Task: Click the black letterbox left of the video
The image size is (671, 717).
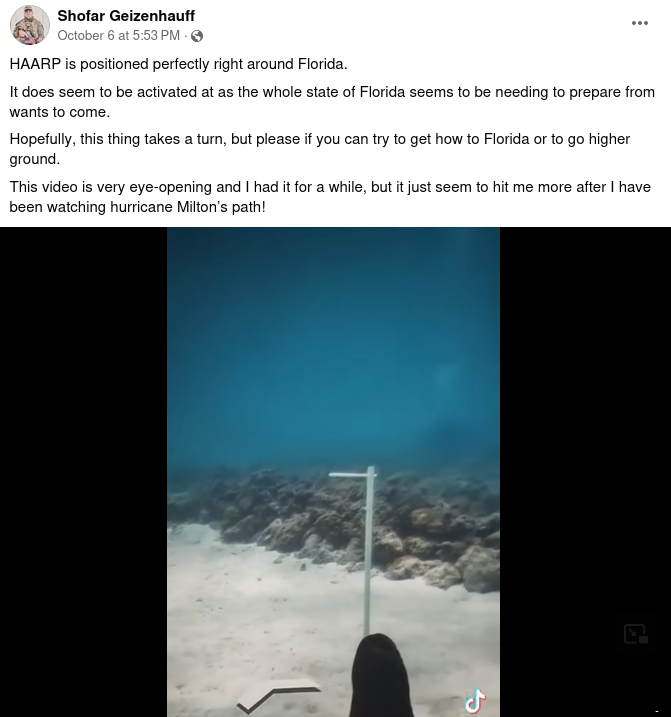Action: point(83,472)
